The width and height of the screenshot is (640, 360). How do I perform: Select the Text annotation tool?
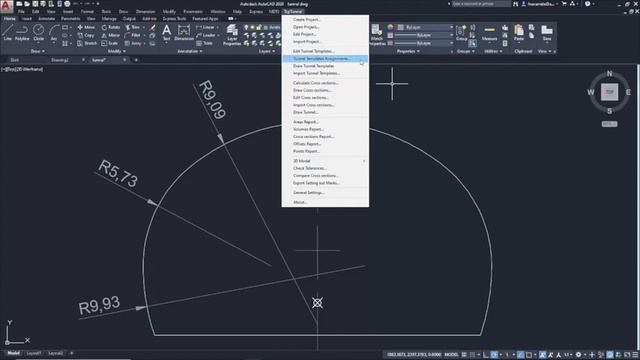pos(167,33)
